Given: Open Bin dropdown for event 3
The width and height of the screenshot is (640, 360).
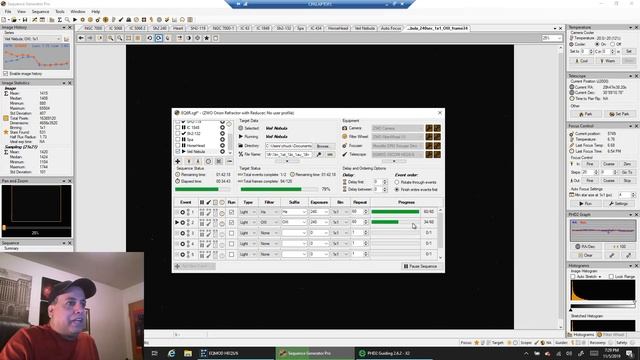Looking at the screenshot, I should 340,233.
